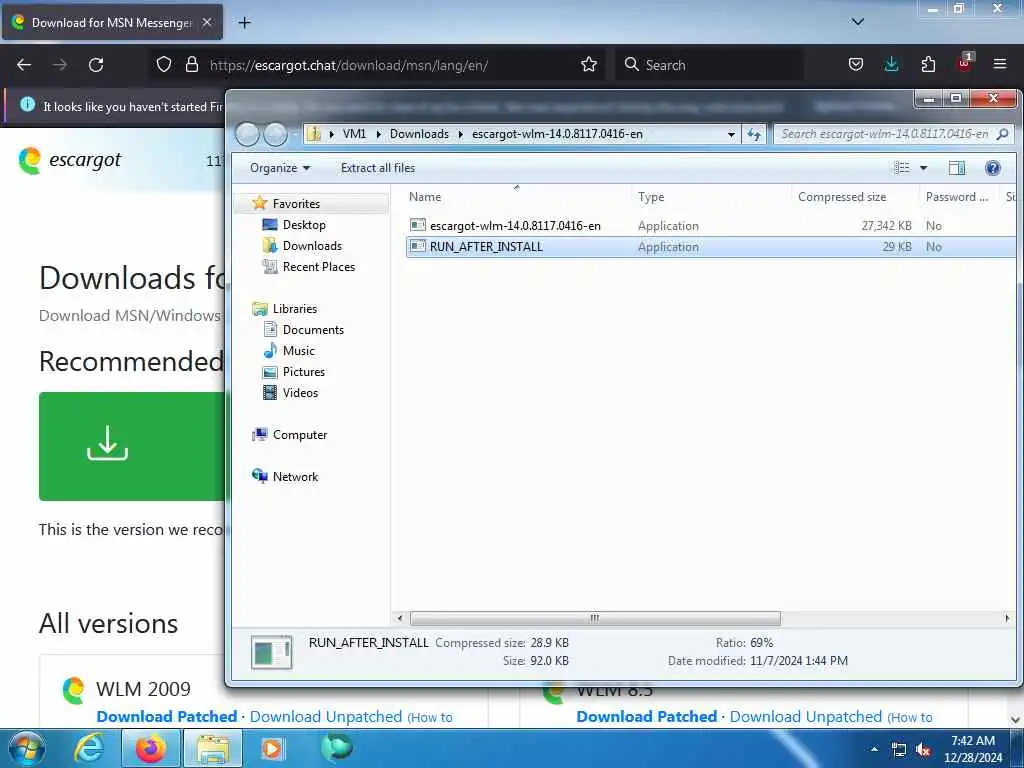The height and width of the screenshot is (768, 1024).
Task: Select Computer in navigation pane
Action: (300, 435)
